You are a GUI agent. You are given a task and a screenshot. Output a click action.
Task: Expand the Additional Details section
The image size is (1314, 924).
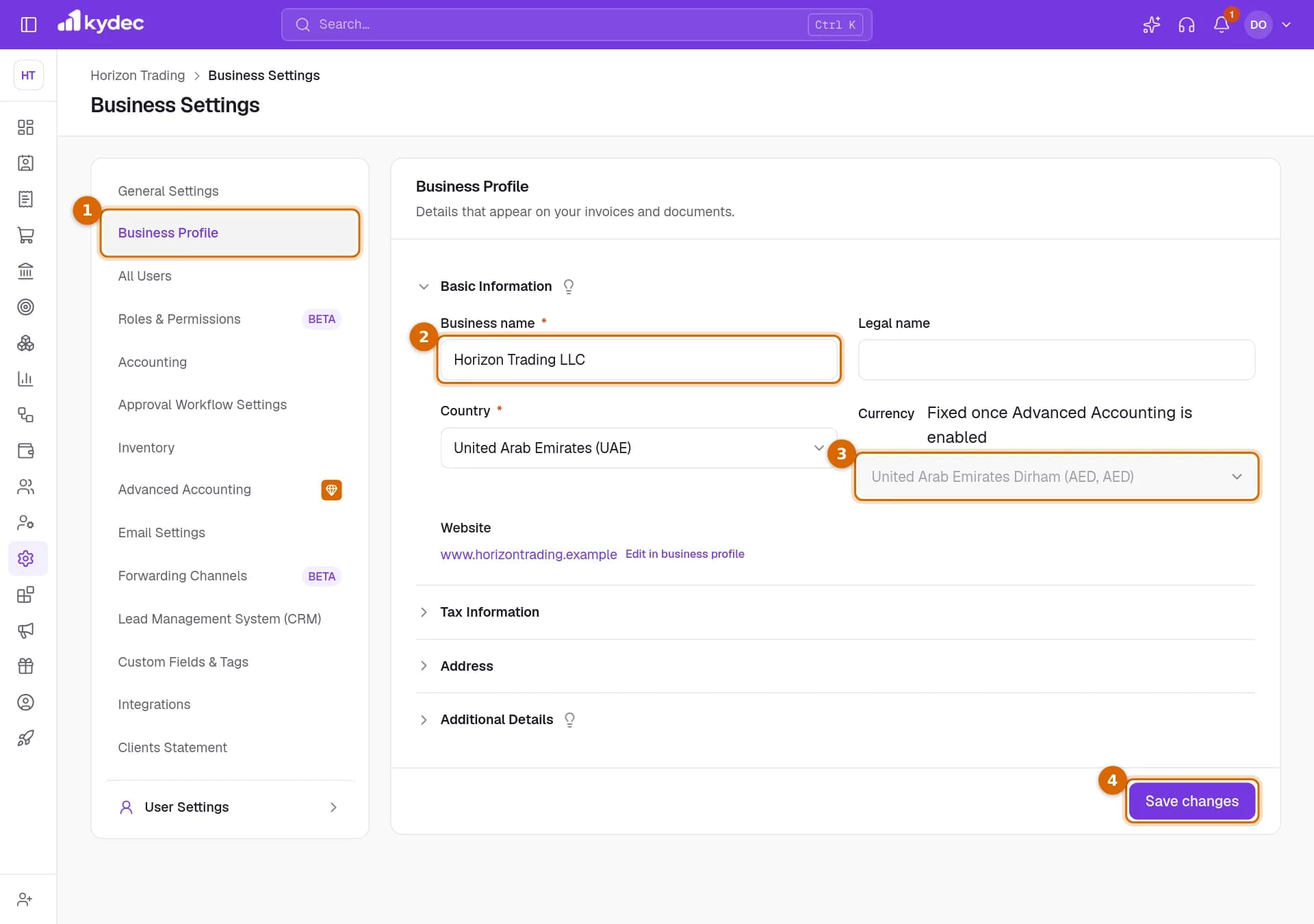pyautogui.click(x=424, y=719)
